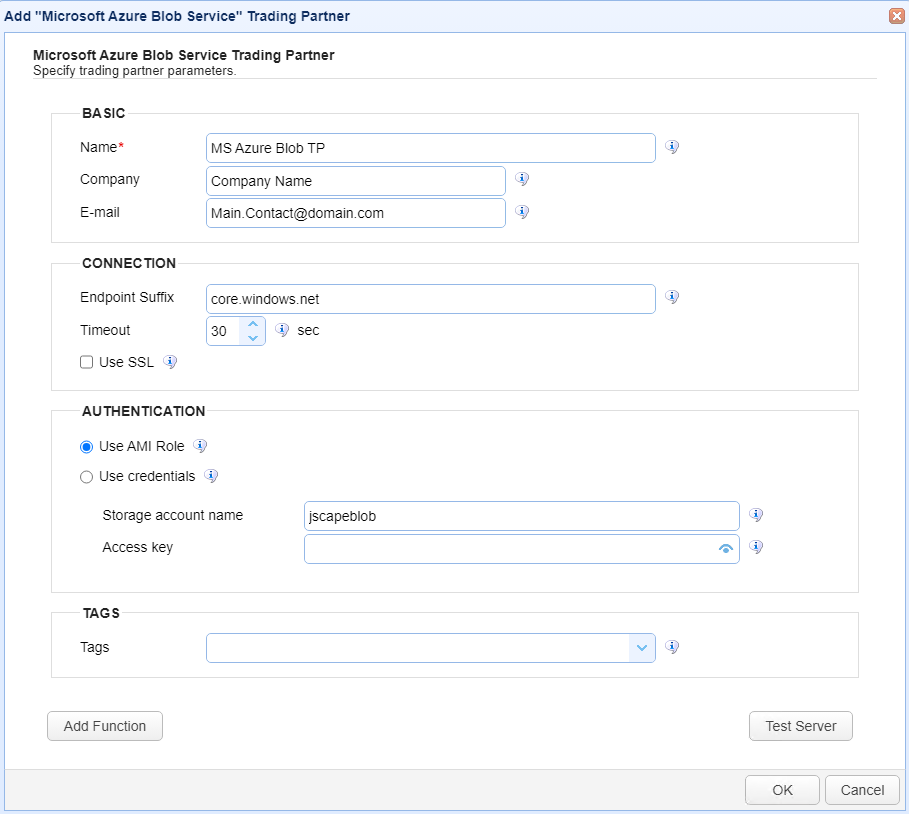Select the Use credentials option
The width and height of the screenshot is (909, 814).
(86, 477)
